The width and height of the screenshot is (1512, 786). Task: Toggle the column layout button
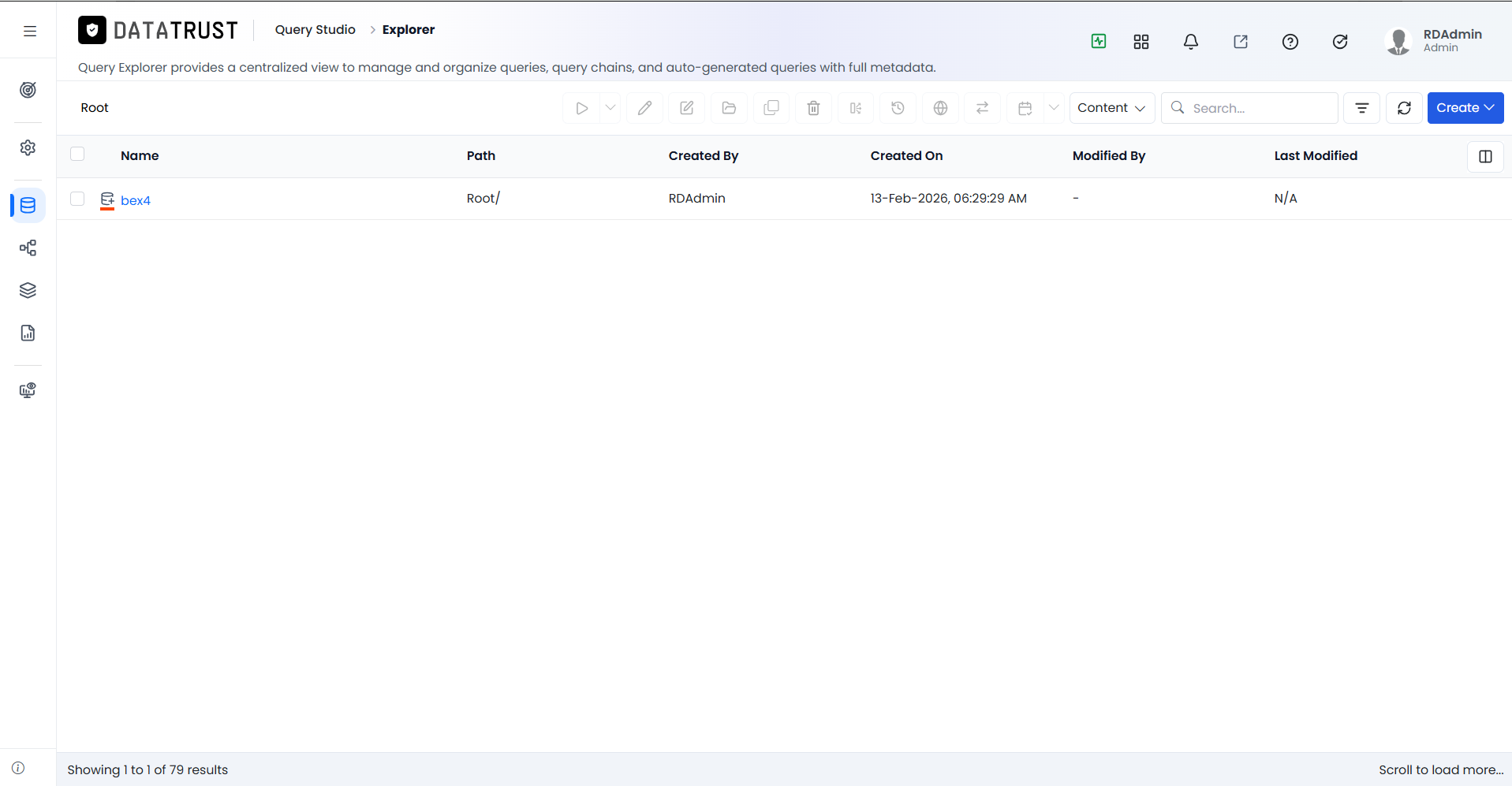point(1485,156)
